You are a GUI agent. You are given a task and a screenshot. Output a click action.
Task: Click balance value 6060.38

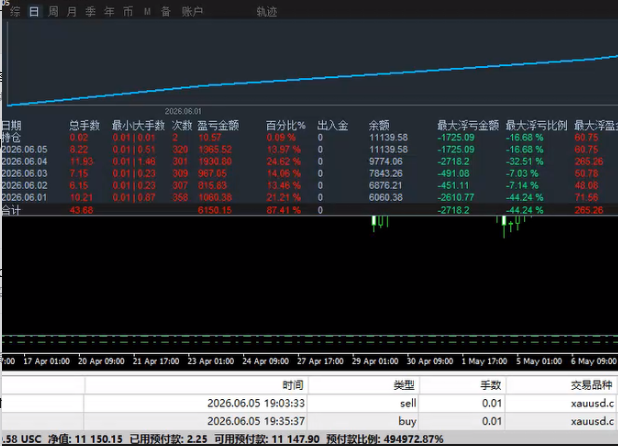385,197
